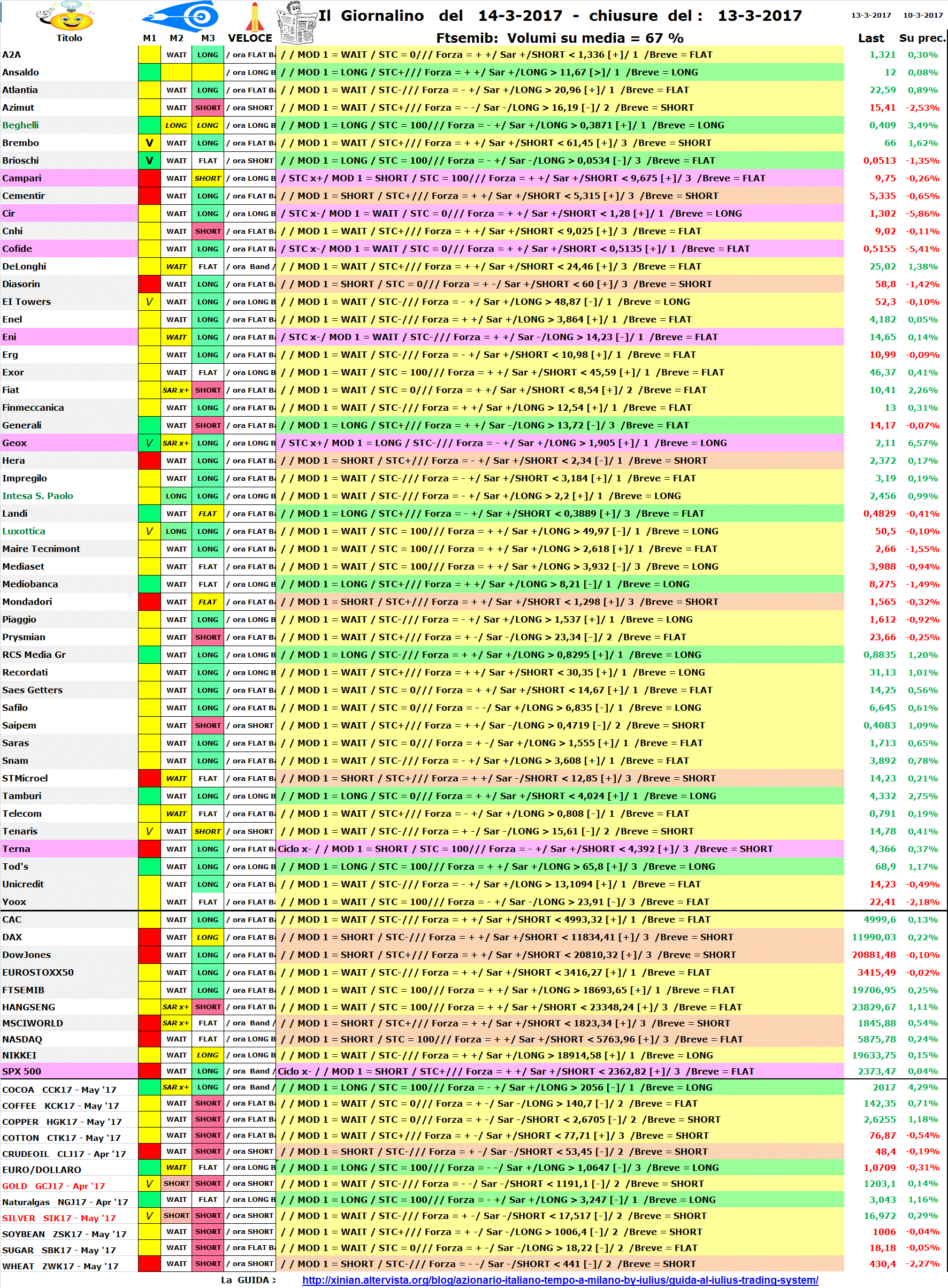Click the 10-3-2017 date header
Viewport: 948px width, 1288px height.
click(x=923, y=15)
